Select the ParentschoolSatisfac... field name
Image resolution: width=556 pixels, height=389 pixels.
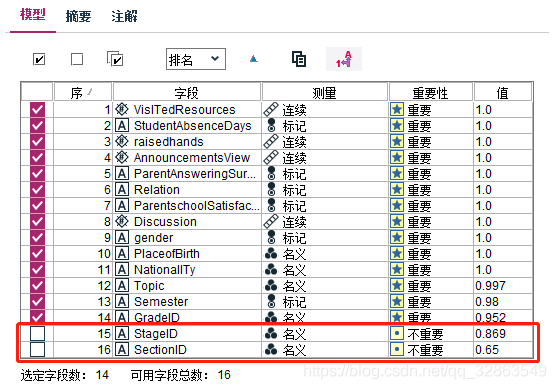point(197,205)
